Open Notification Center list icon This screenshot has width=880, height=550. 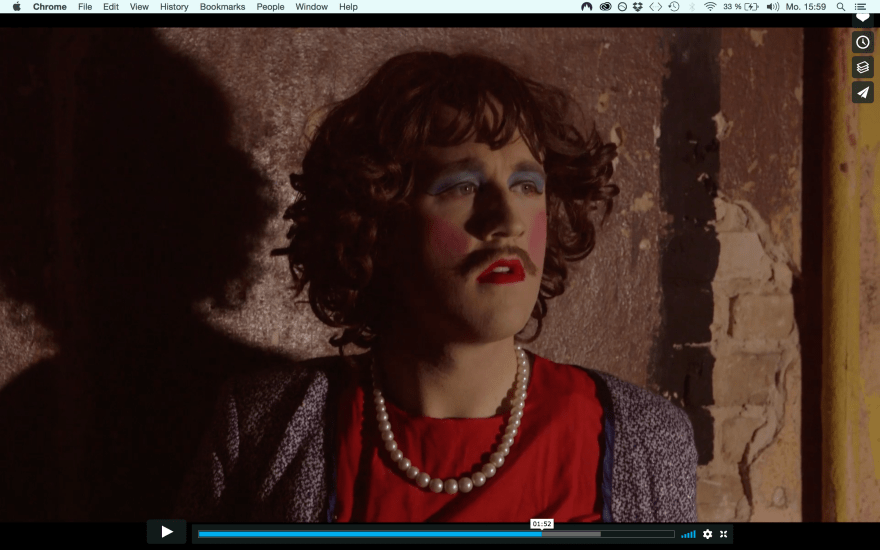(860, 7)
